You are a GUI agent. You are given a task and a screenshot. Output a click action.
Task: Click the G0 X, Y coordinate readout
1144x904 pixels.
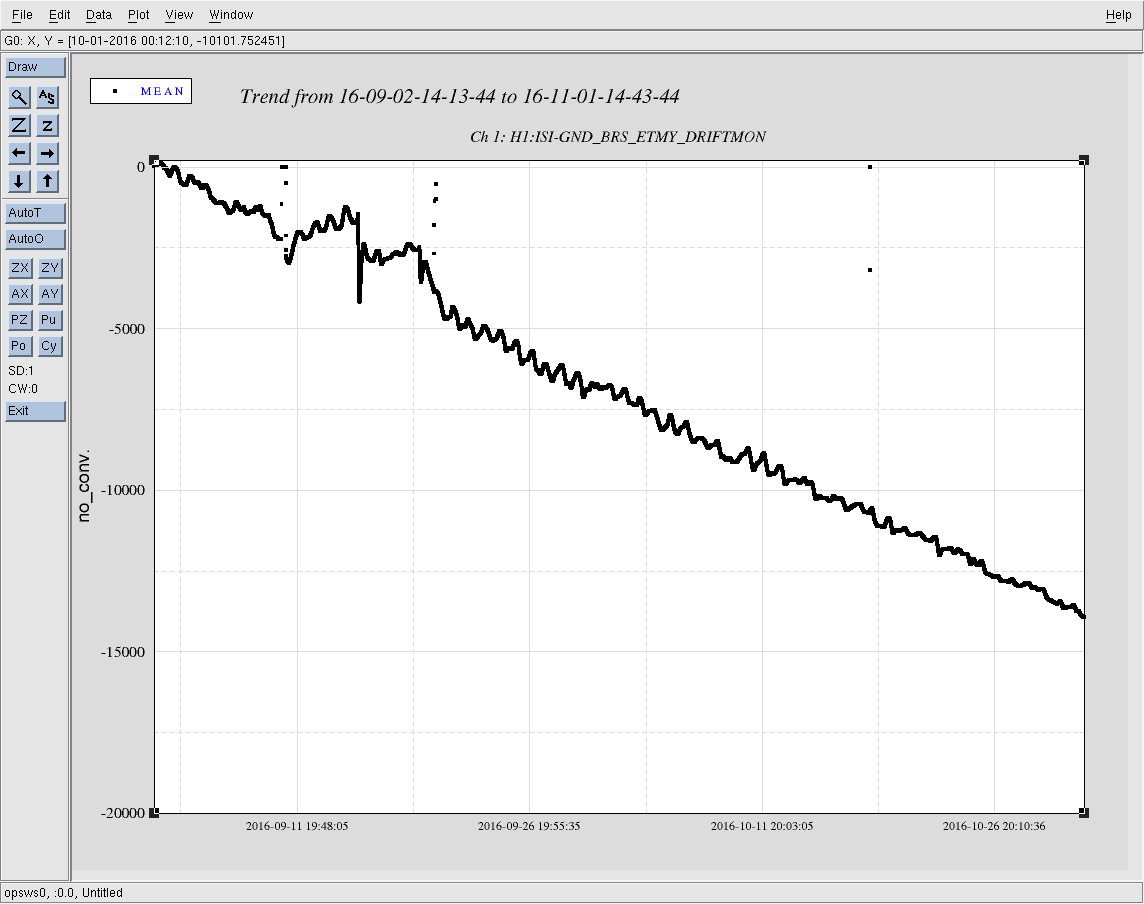tap(144, 41)
